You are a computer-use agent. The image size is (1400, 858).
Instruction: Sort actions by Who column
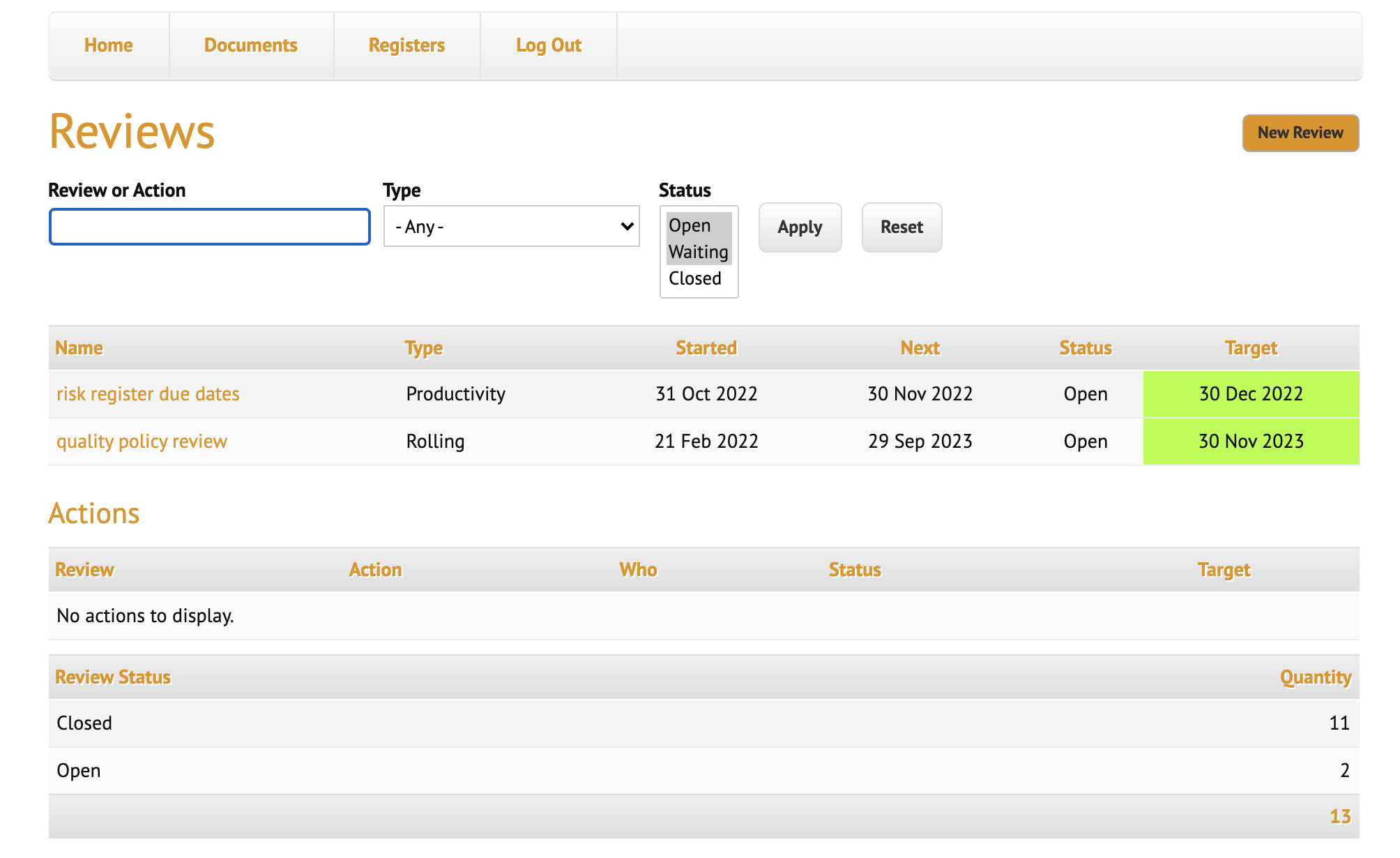point(638,570)
